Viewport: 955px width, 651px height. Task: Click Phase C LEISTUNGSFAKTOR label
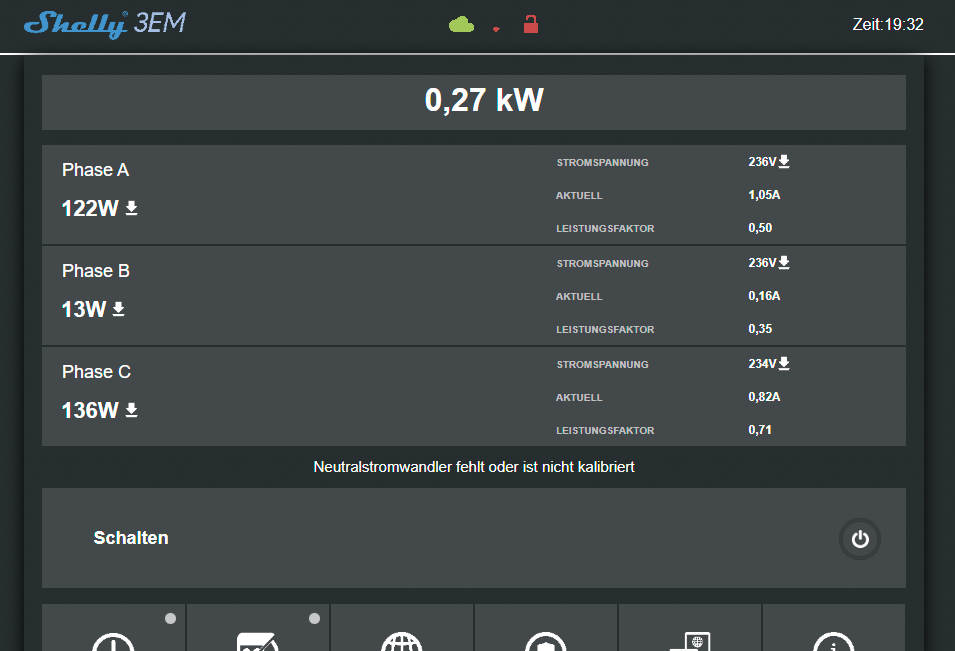click(605, 431)
